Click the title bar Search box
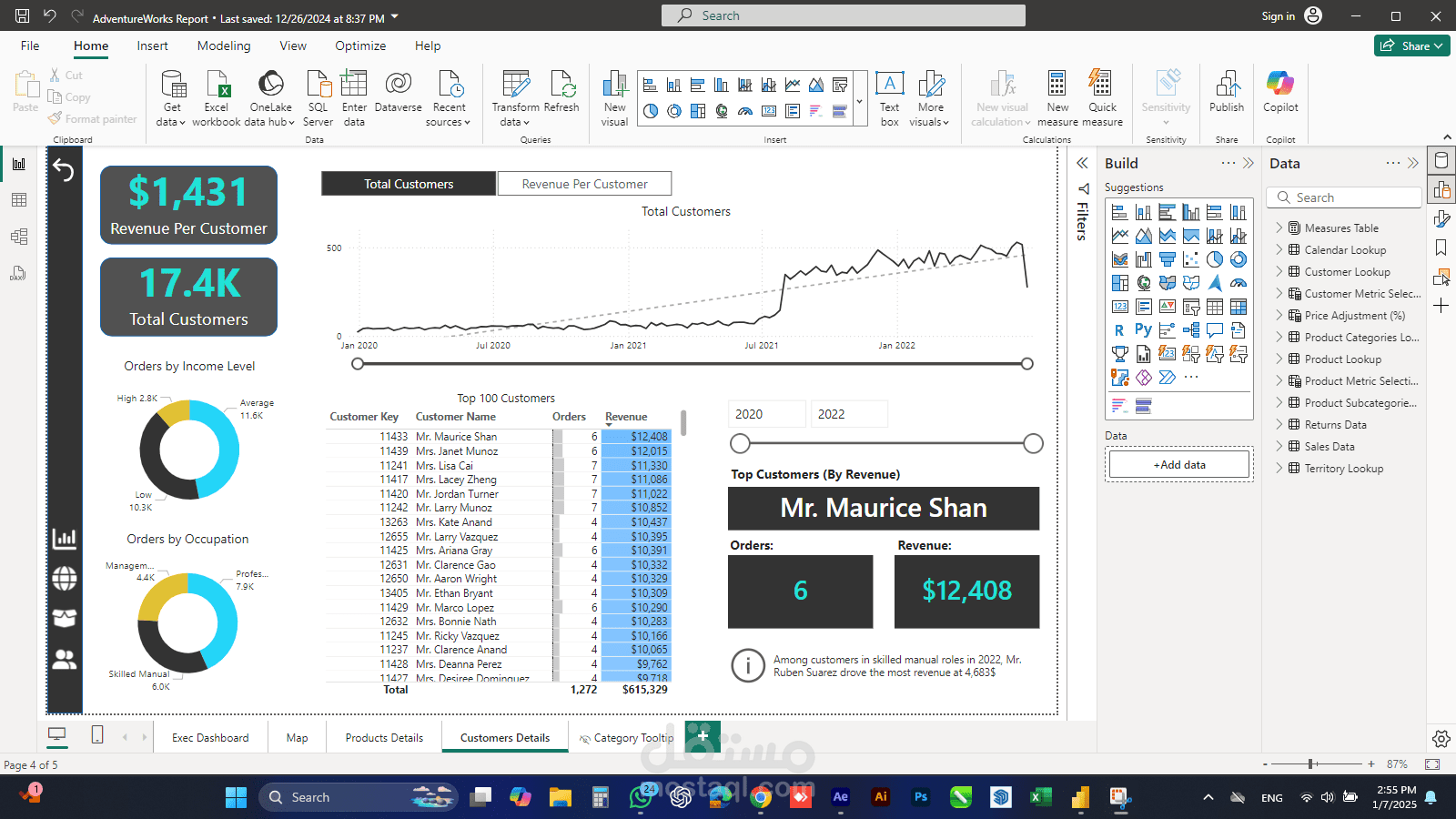 [x=844, y=15]
